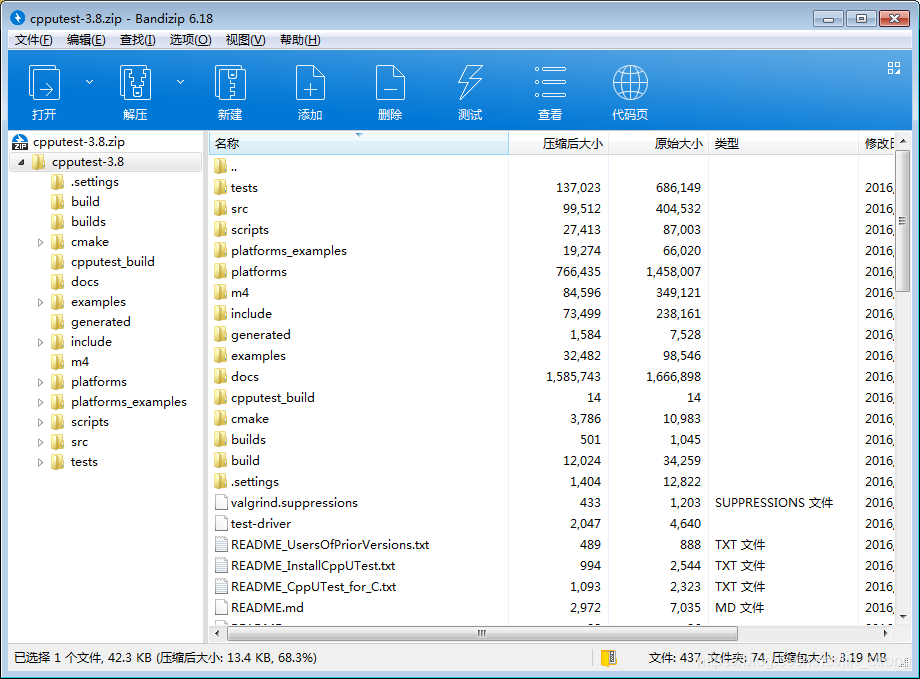
Task: Select the cpputest_build folder in tree
Action: (103, 262)
